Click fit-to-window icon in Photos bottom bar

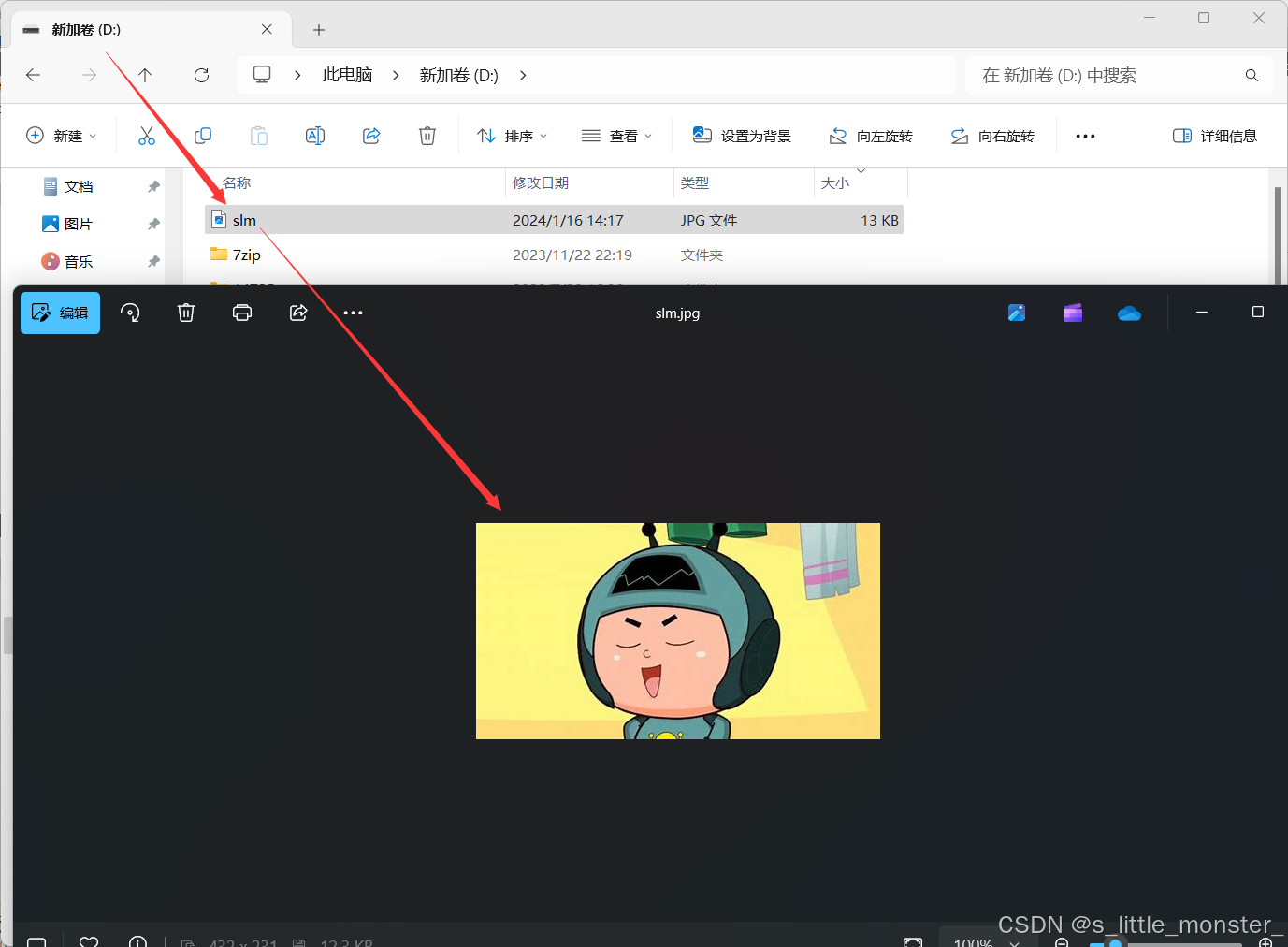(913, 941)
